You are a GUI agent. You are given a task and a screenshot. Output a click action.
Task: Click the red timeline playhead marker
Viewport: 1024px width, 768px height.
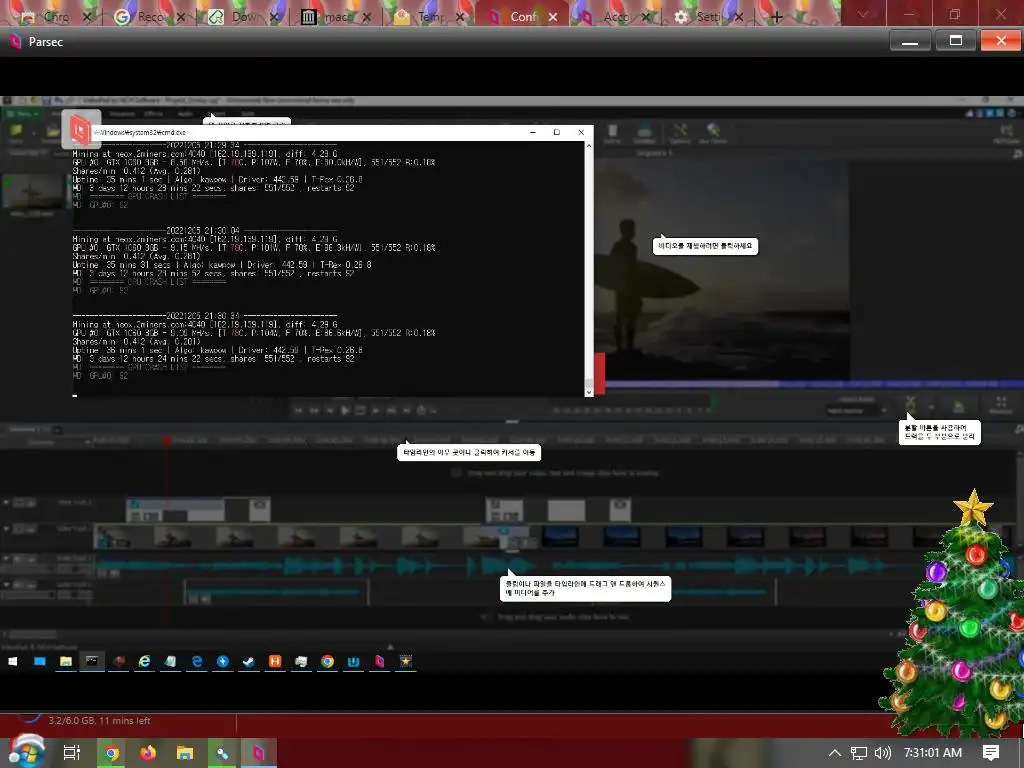pos(167,440)
